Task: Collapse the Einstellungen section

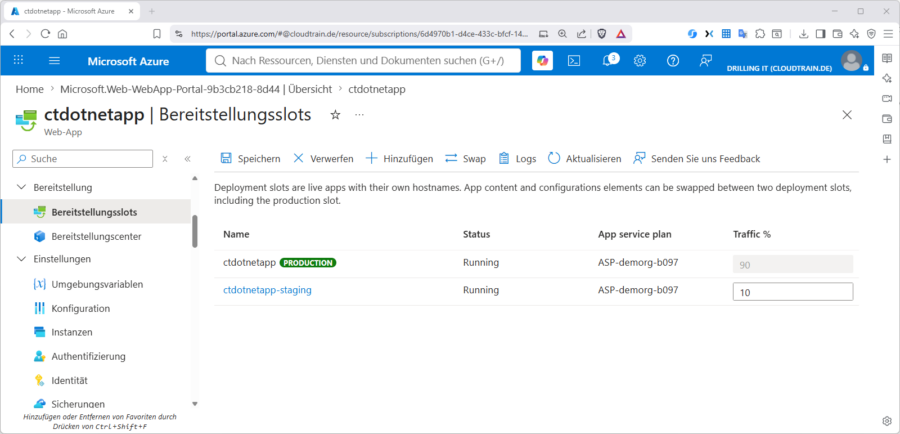Action: tap(22, 259)
